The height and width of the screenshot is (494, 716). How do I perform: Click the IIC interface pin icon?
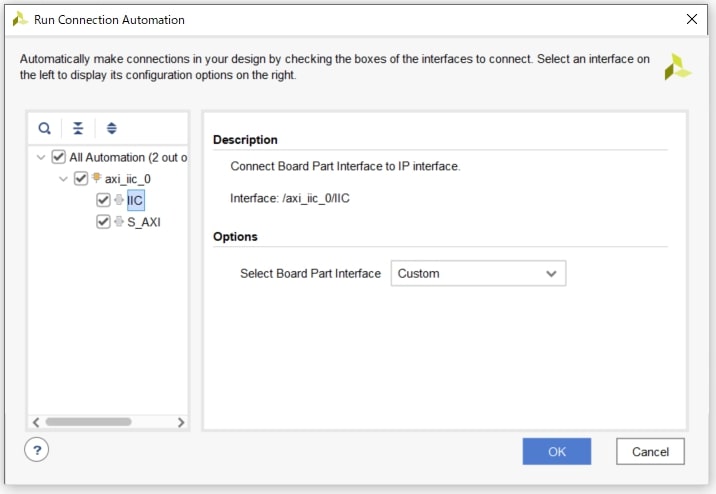point(119,200)
